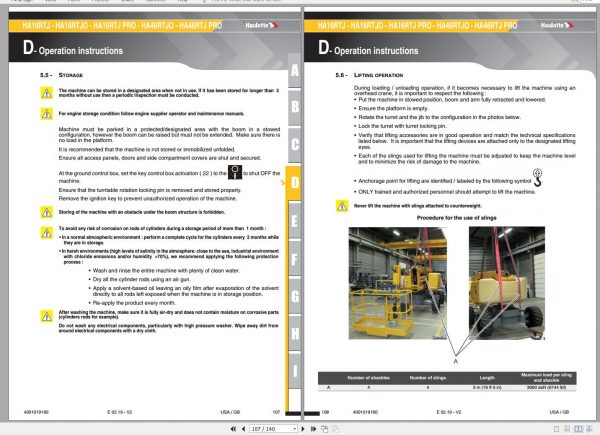Click warning icon beside after-washing notice

(47, 316)
